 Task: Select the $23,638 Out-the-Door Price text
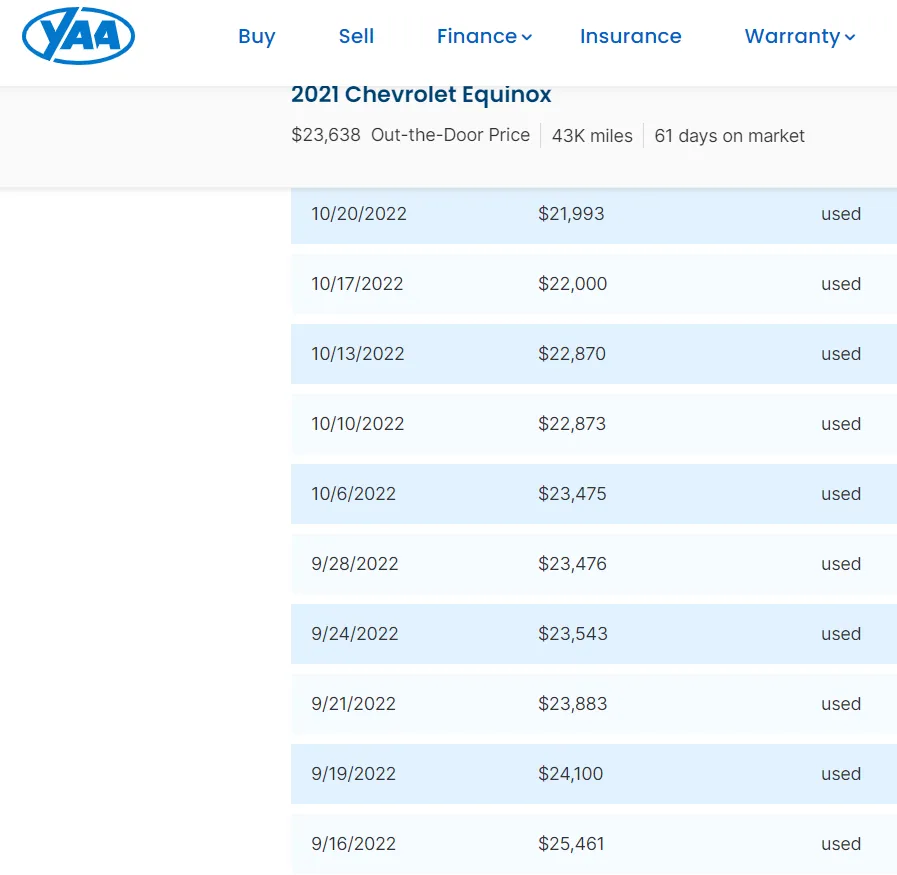click(x=411, y=135)
